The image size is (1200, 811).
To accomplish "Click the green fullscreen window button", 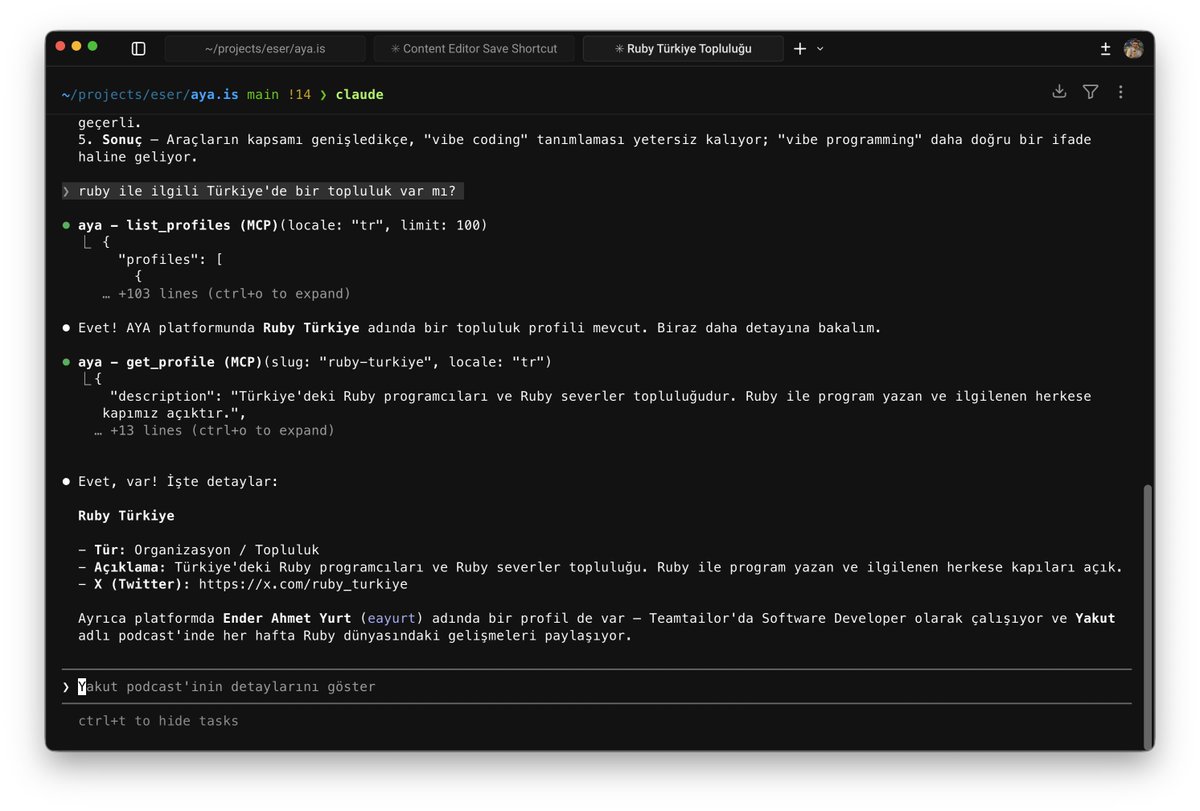I will [93, 46].
